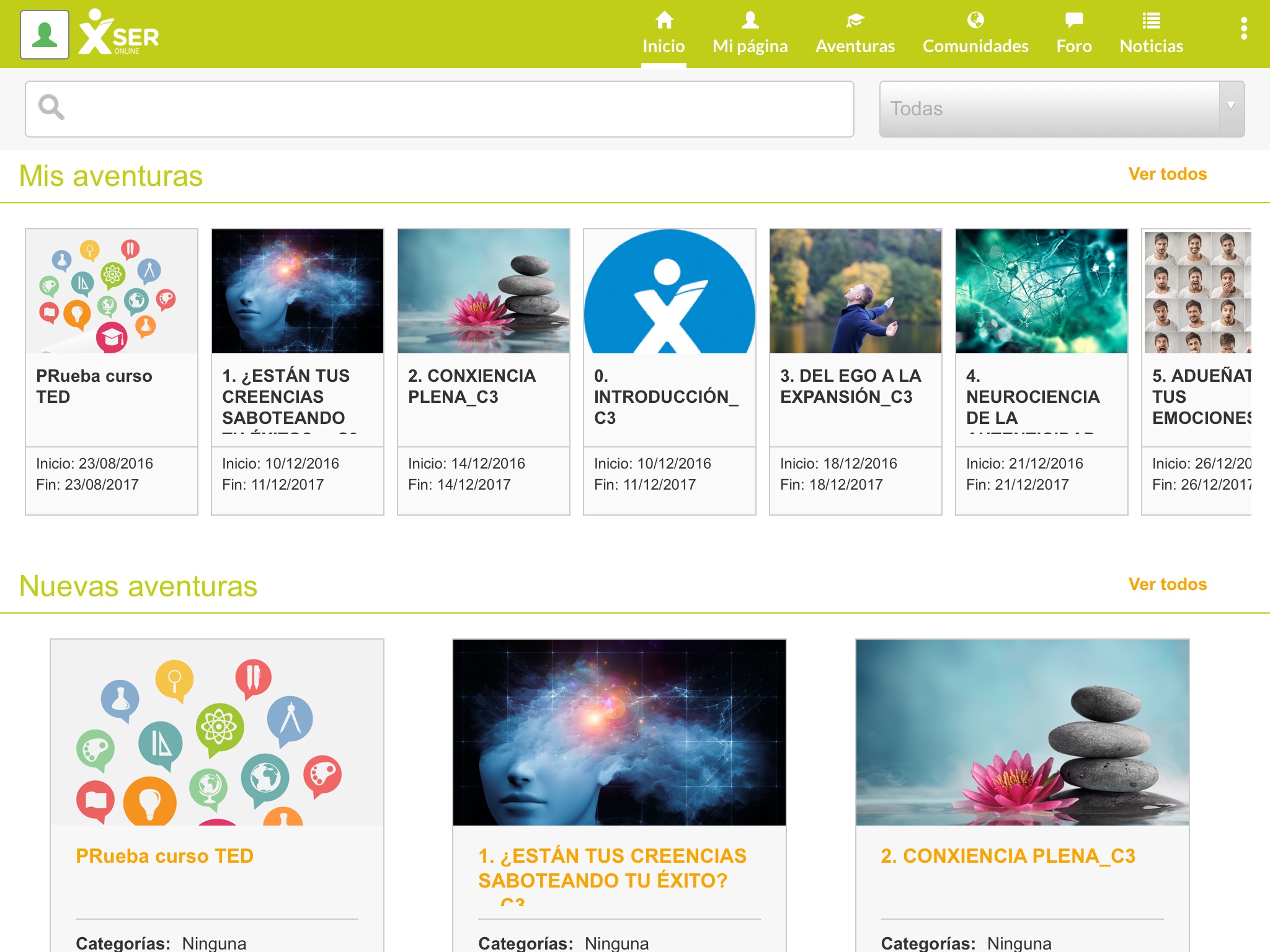
Task: Click the Todas dropdown arrow
Action: click(1230, 107)
